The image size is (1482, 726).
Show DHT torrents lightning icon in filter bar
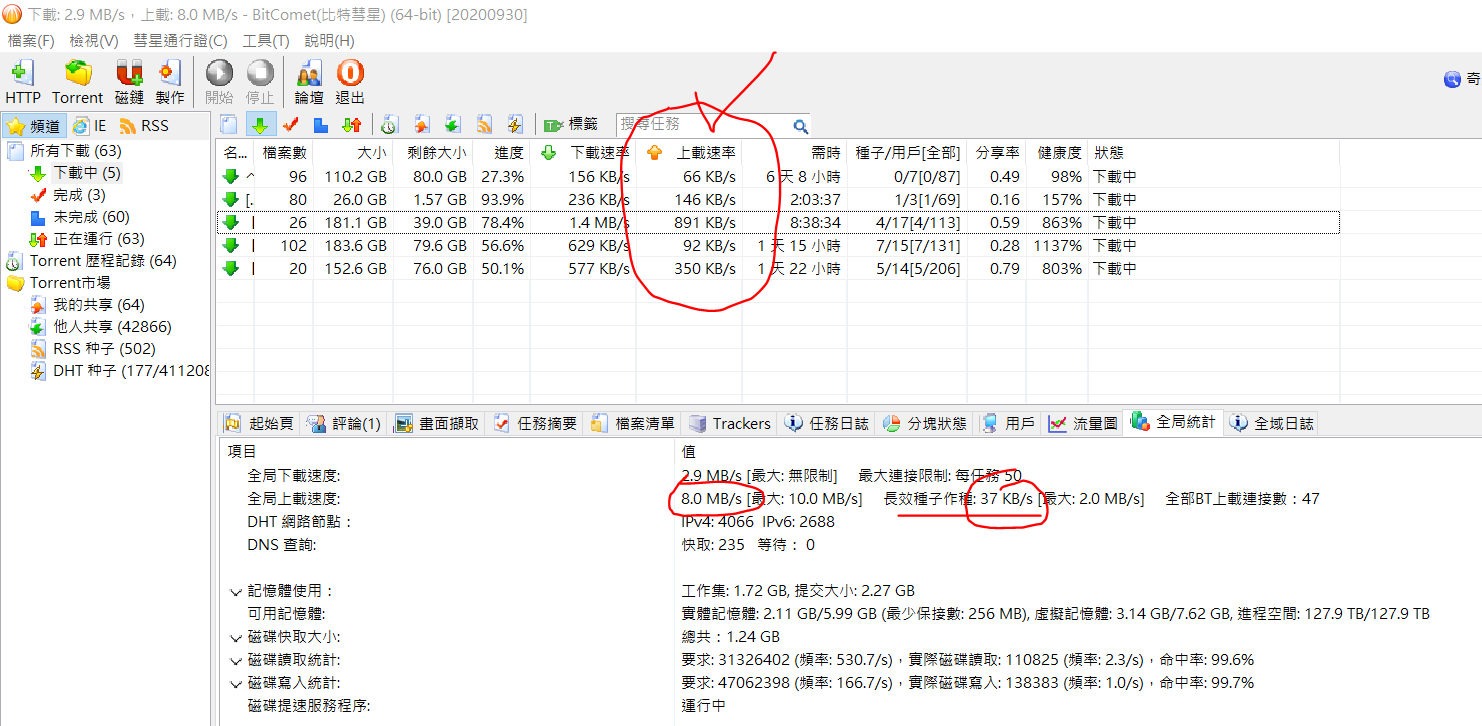515,125
